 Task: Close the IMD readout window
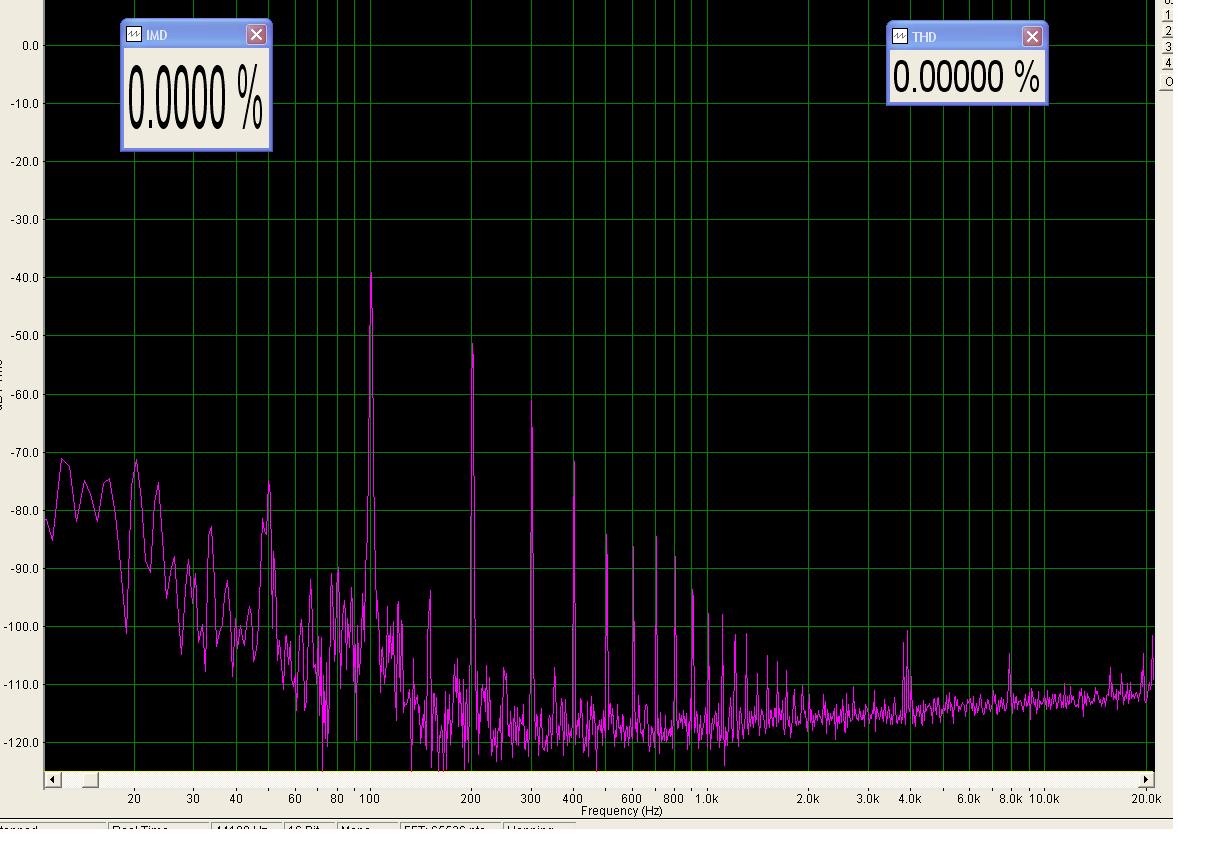257,35
